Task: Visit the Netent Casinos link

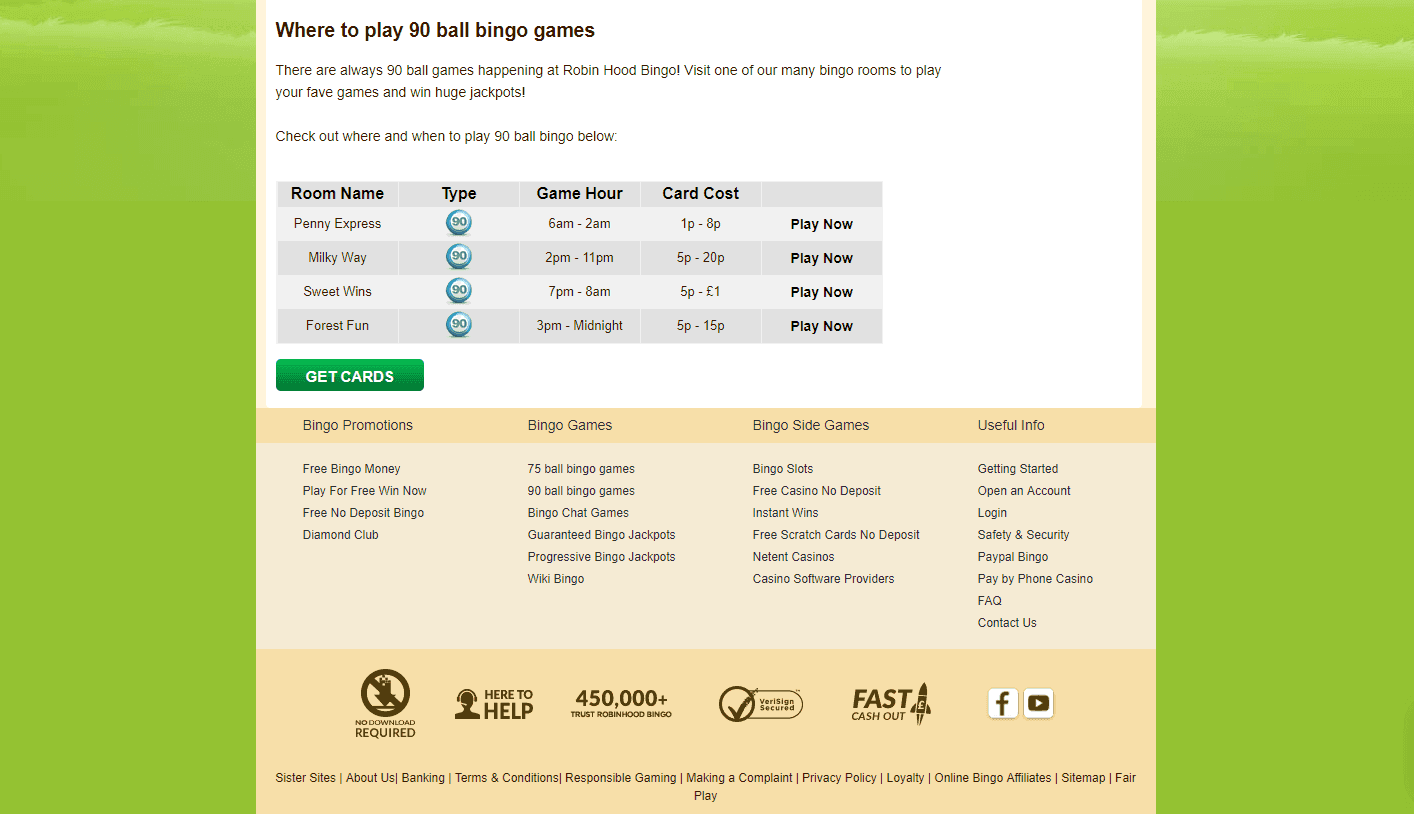Action: [x=794, y=557]
